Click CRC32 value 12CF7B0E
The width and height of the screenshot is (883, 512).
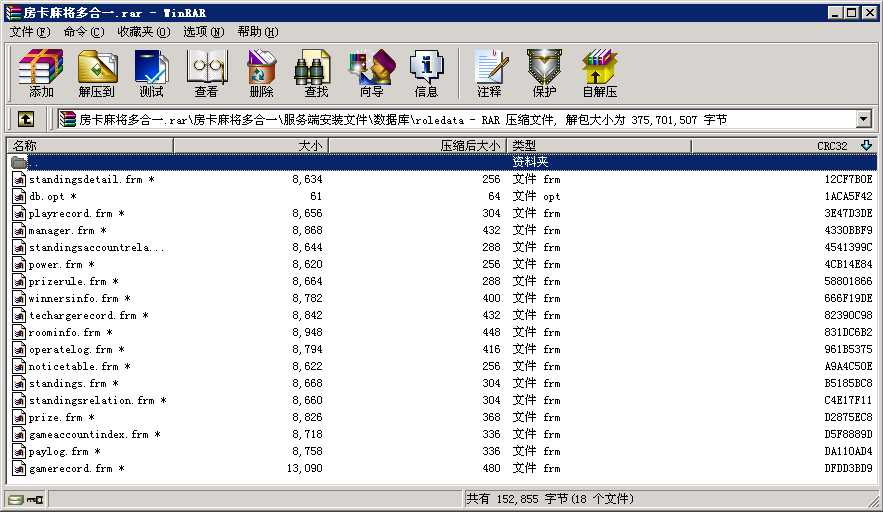[x=848, y=180]
